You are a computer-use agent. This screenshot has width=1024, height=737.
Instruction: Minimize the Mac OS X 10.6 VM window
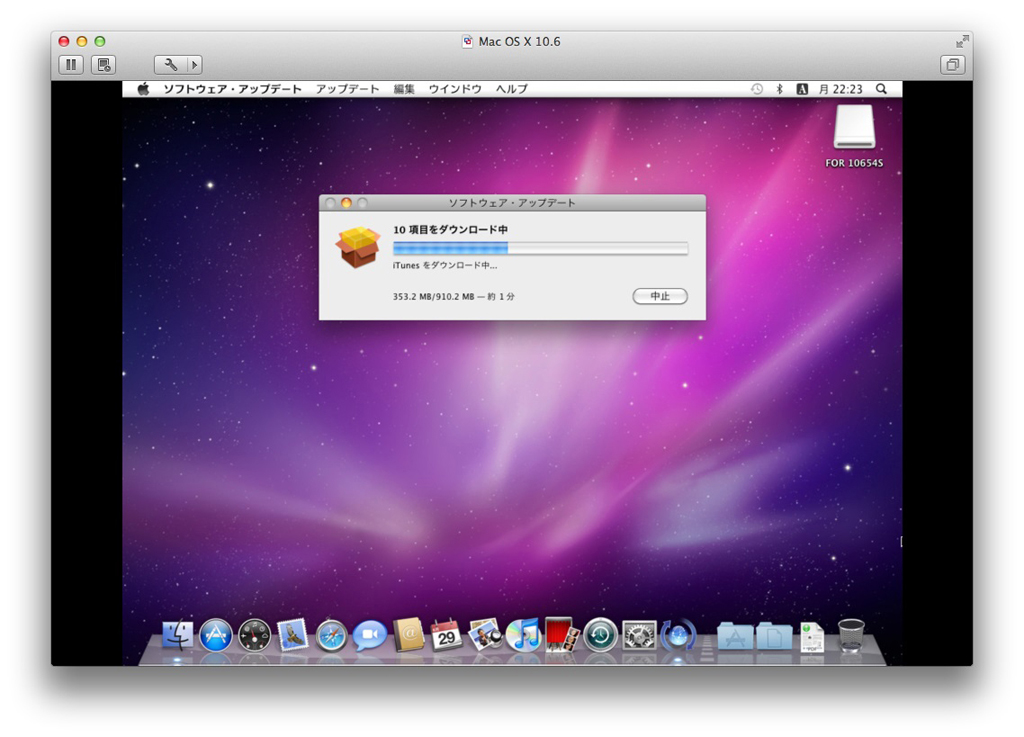coord(82,42)
